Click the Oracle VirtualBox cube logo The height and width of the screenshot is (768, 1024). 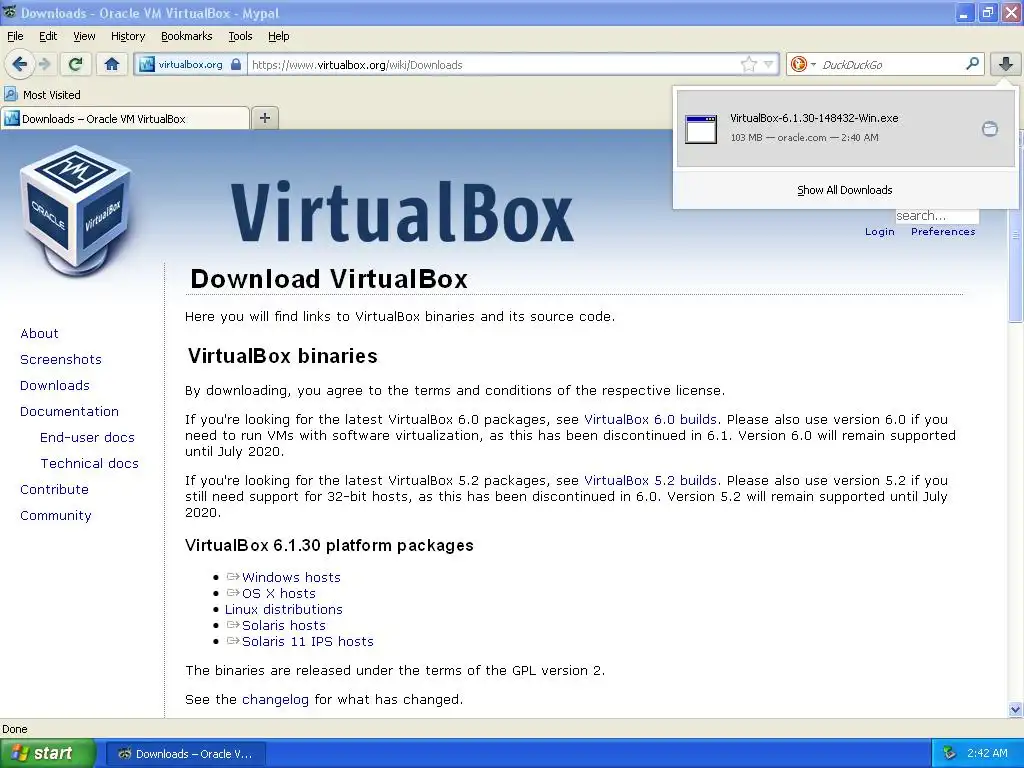[76, 212]
